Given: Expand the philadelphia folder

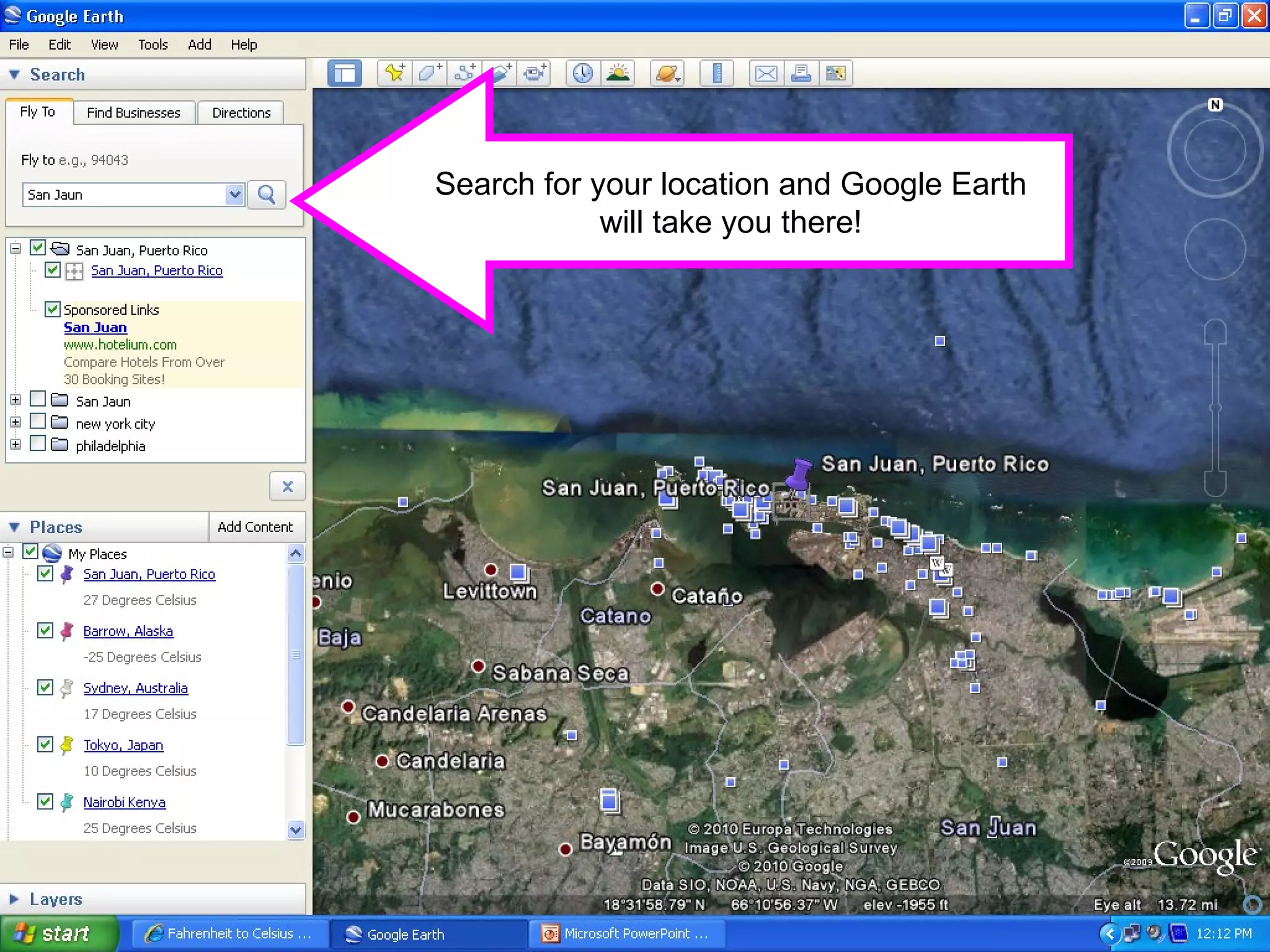Looking at the screenshot, I should [x=16, y=445].
